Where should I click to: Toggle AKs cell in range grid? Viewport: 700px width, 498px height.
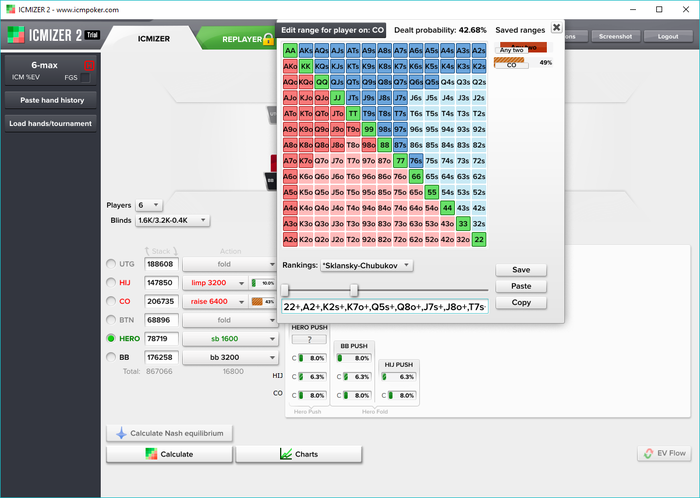pos(306,50)
